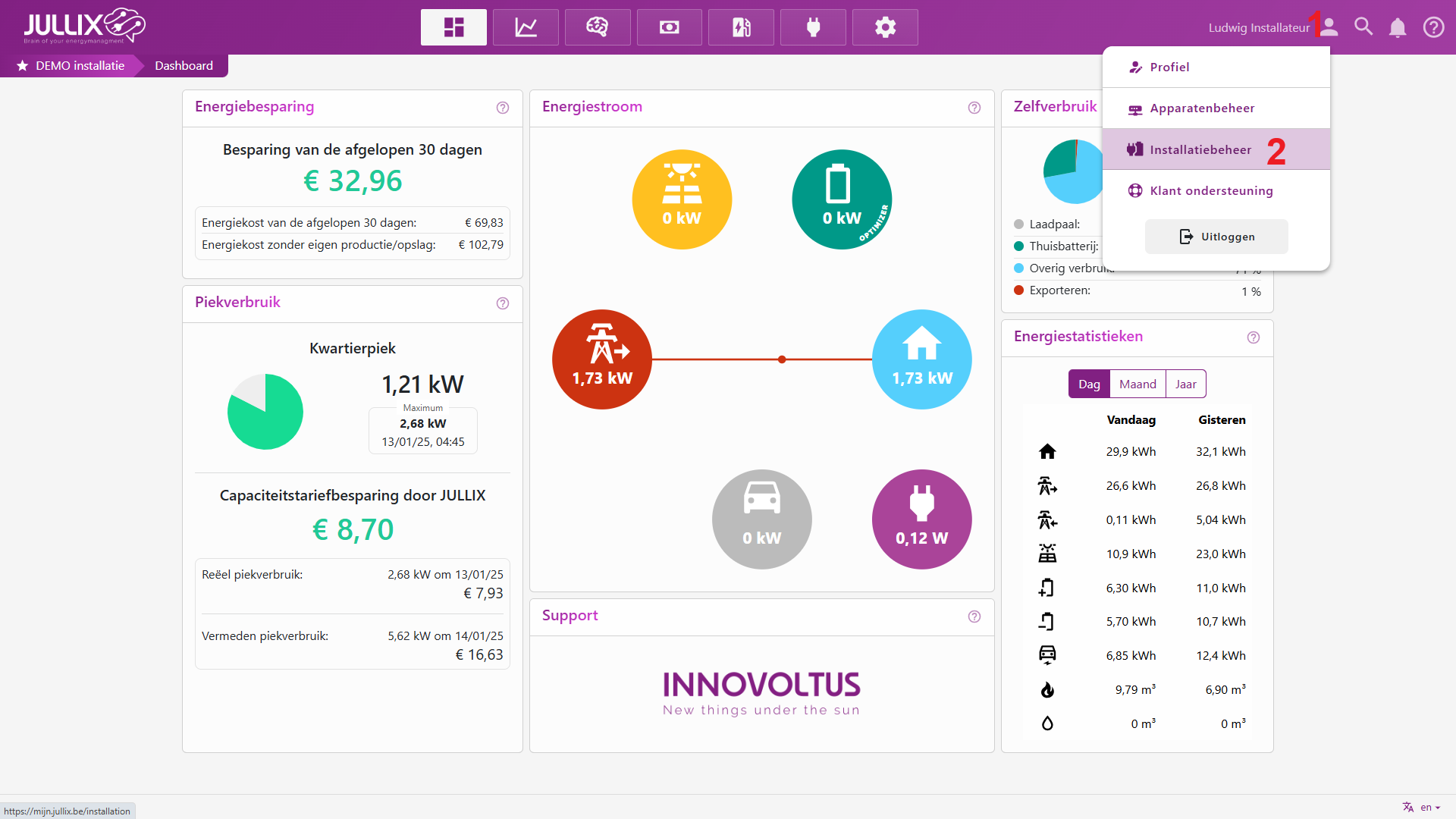The height and width of the screenshot is (819, 1456).
Task: Select Dag statistics period
Action: 1089,384
